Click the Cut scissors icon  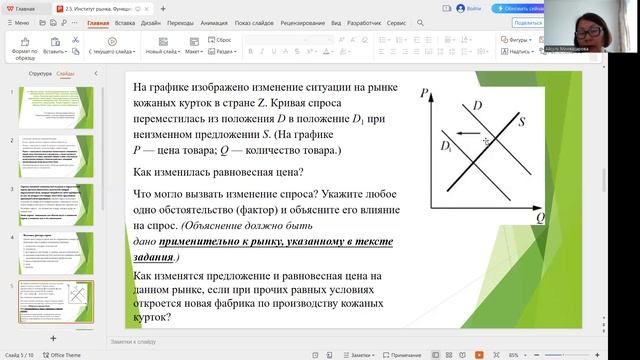[x=76, y=40]
